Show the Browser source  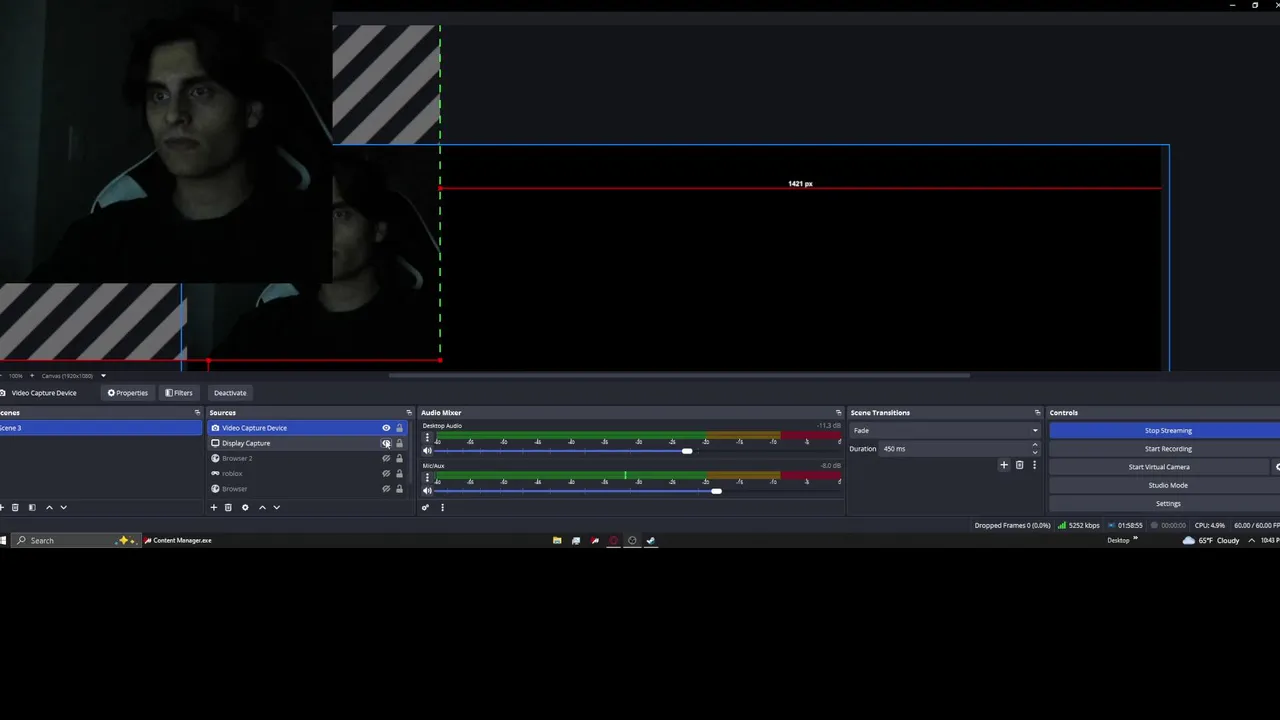coord(386,488)
